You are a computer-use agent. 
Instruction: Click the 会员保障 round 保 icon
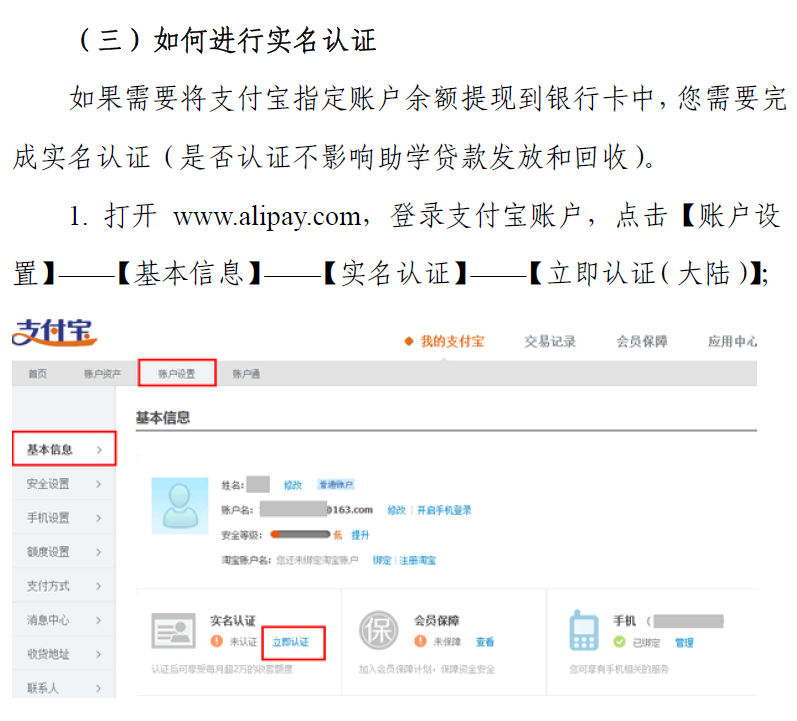click(378, 631)
